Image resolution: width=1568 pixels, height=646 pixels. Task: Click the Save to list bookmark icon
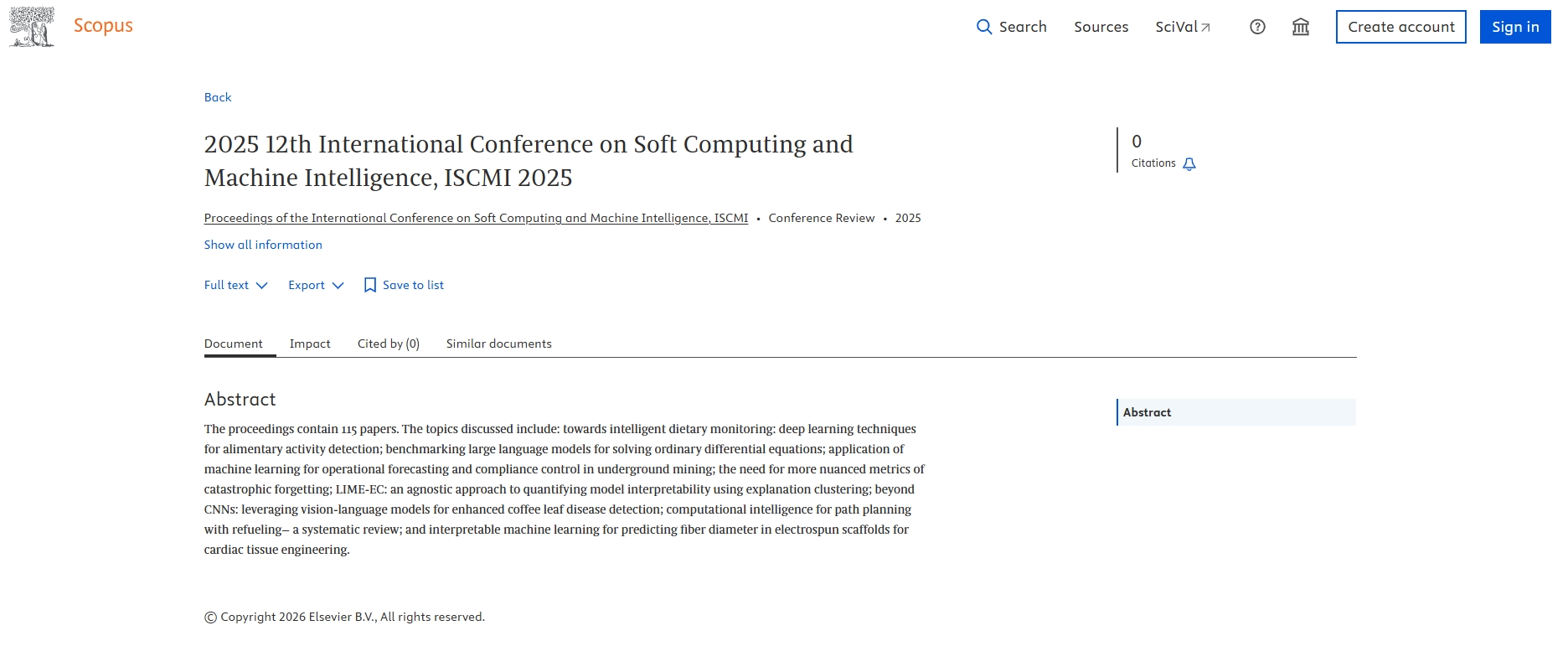coord(370,286)
